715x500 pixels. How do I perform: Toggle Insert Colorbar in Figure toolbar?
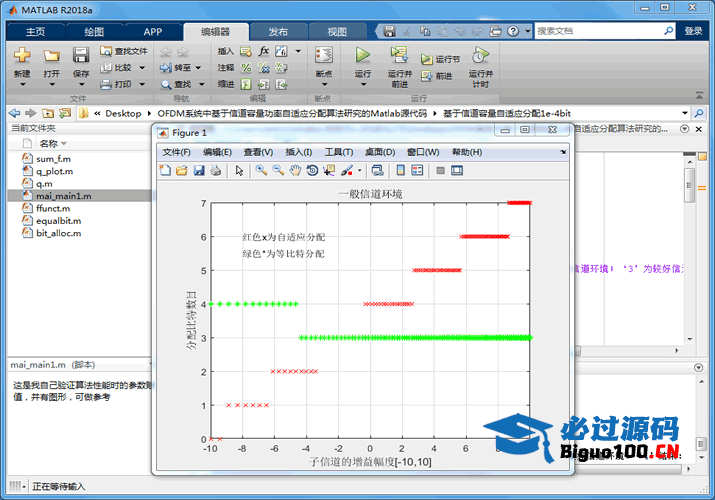[x=400, y=171]
